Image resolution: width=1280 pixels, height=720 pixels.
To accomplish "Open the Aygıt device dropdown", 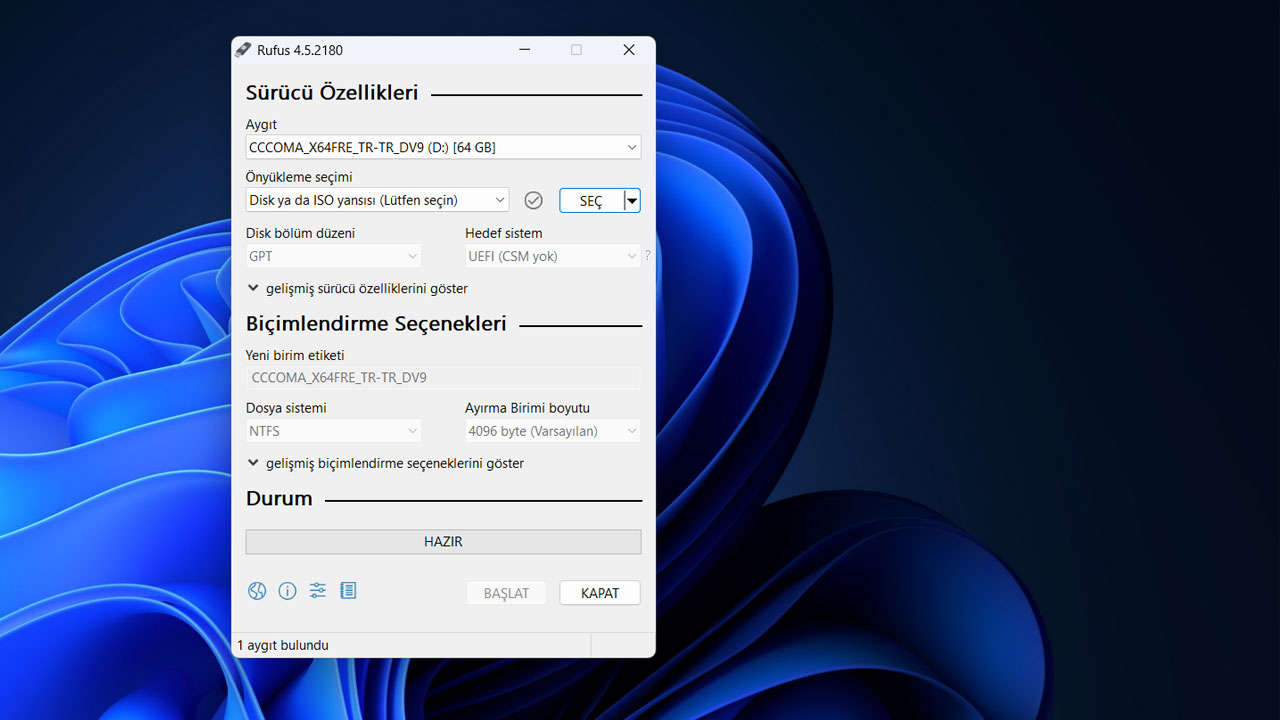I will coord(443,147).
